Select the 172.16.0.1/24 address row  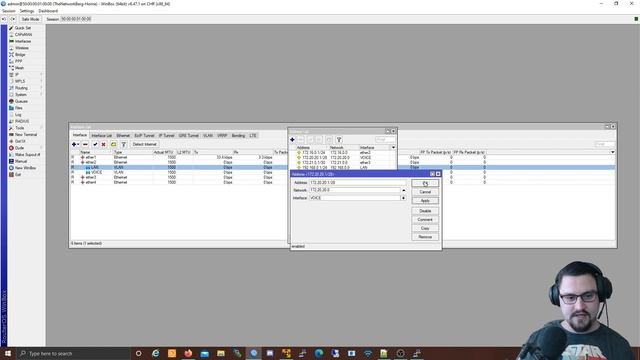tap(342, 152)
